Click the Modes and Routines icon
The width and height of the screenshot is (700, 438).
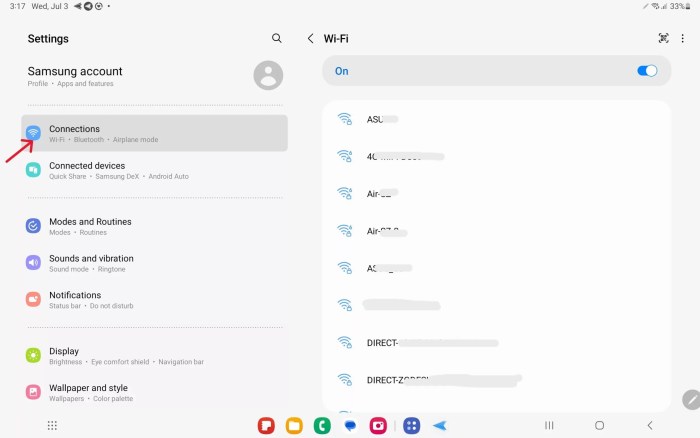point(33,226)
